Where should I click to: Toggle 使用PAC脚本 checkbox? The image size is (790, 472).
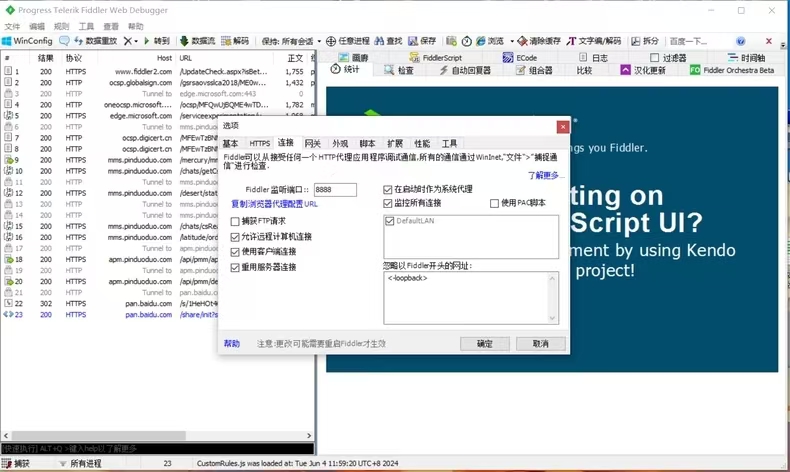tap(494, 204)
